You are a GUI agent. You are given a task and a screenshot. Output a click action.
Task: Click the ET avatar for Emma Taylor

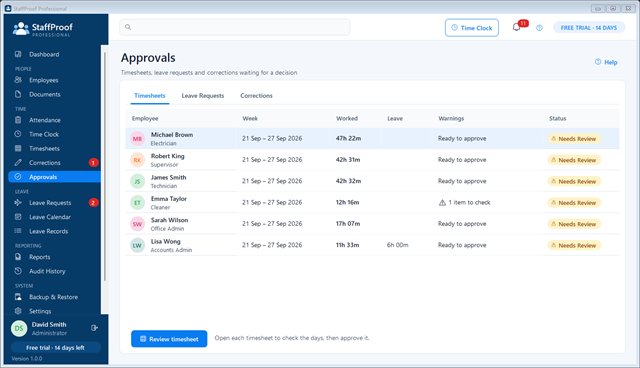(x=138, y=203)
